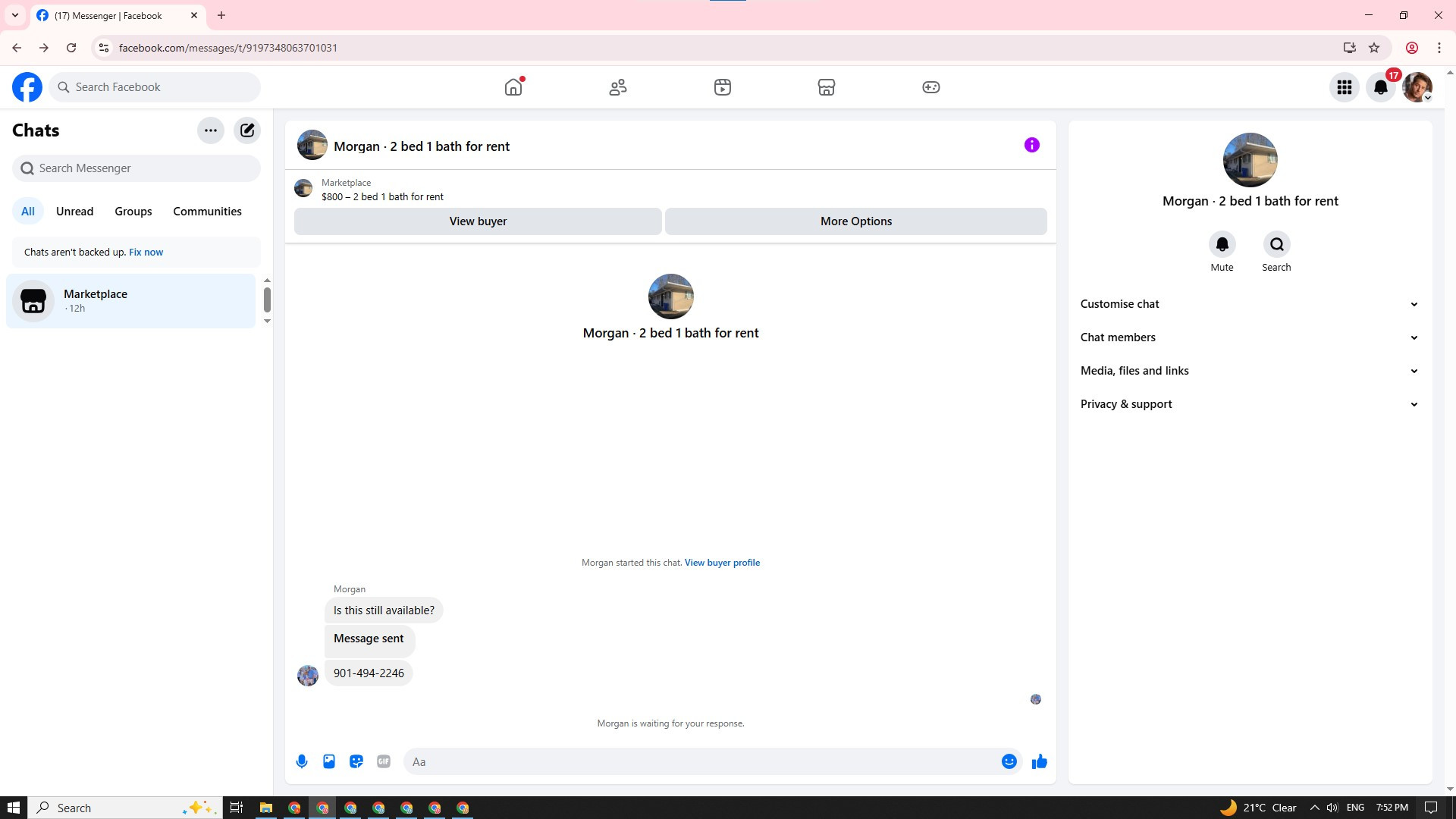Image resolution: width=1456 pixels, height=819 pixels.
Task: Send a thumbs up like
Action: [x=1039, y=761]
